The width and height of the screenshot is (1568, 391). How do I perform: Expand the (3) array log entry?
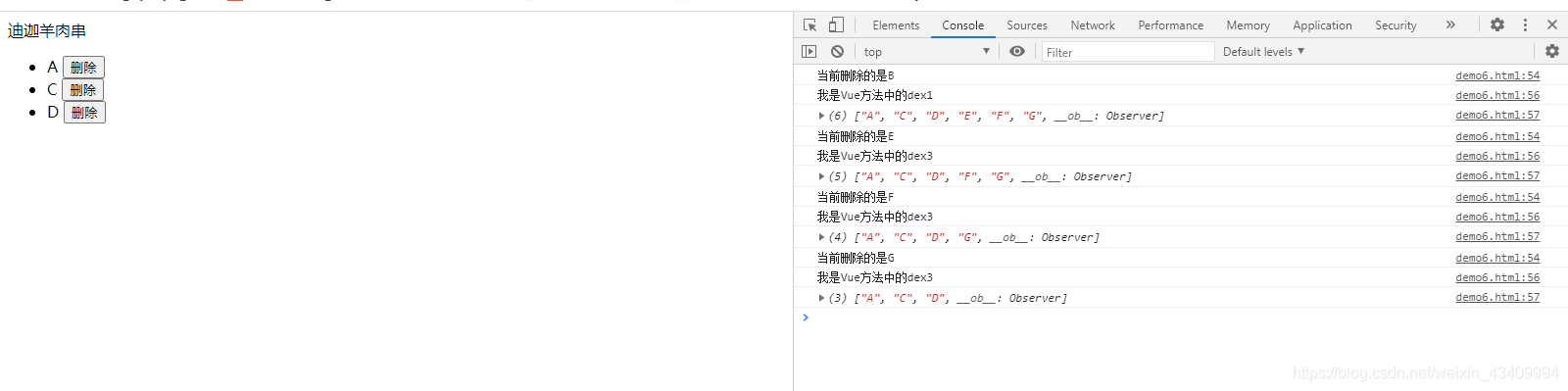tap(821, 298)
